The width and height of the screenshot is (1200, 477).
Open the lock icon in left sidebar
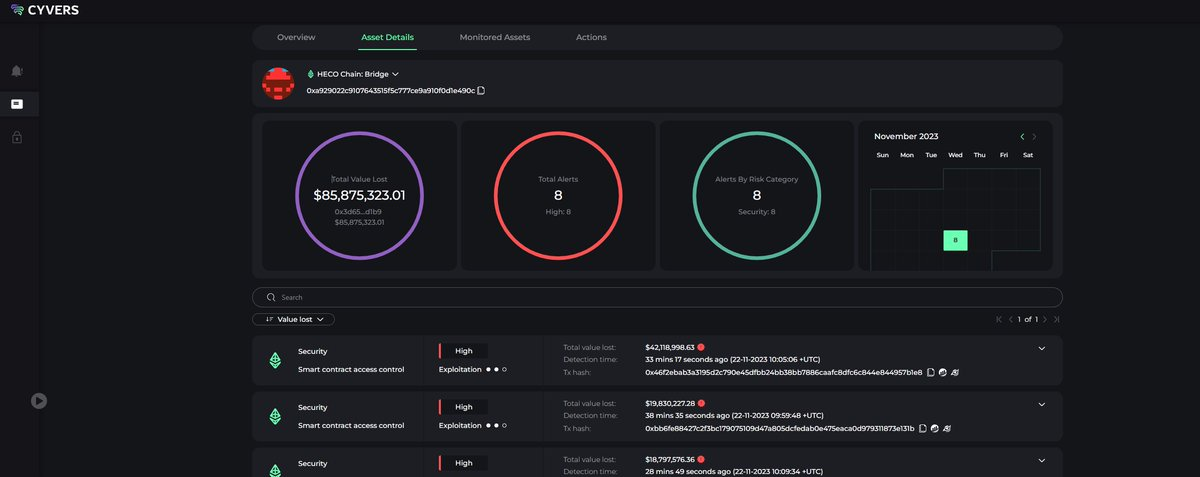(17, 137)
